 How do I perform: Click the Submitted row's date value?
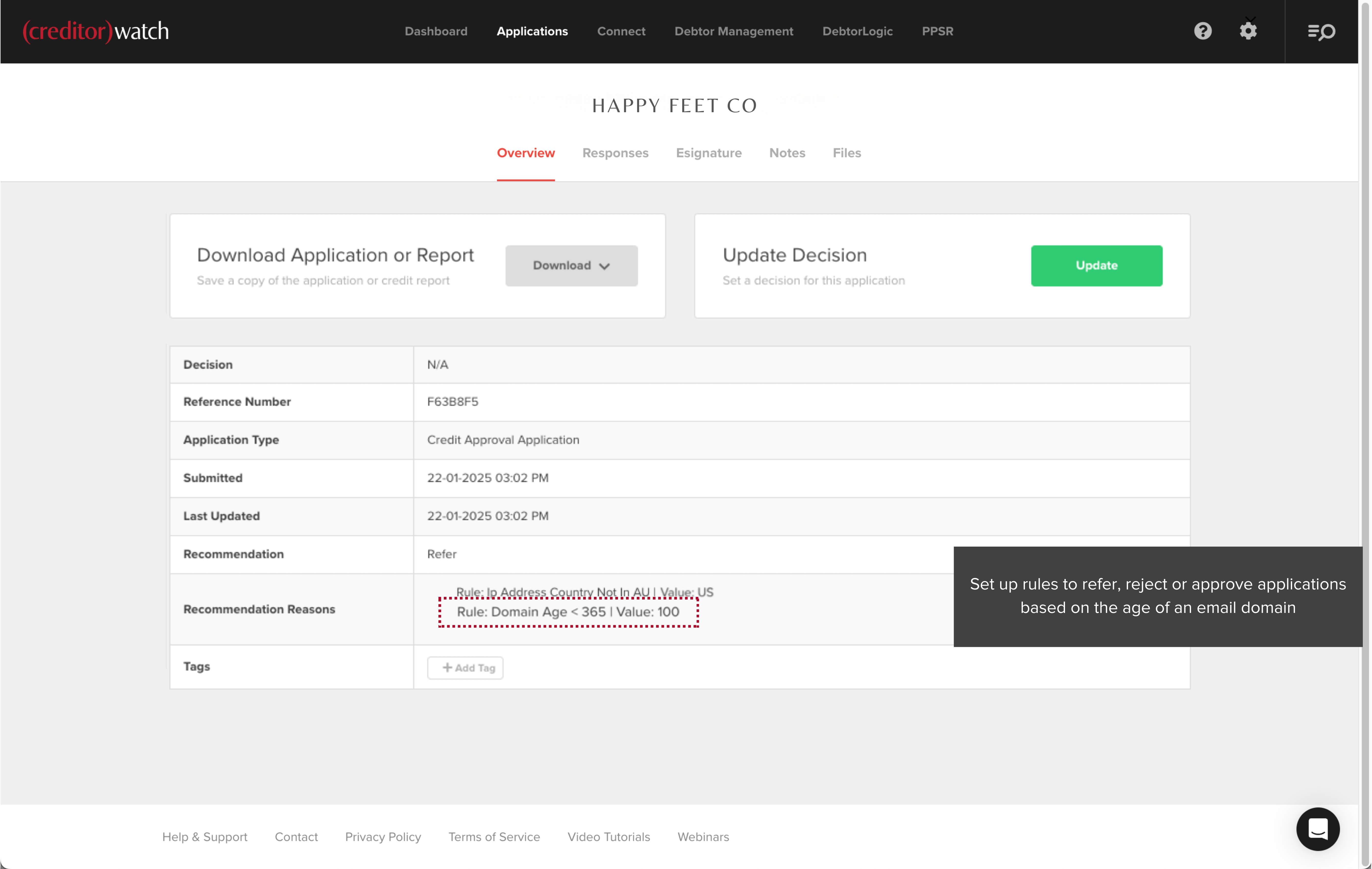[488, 478]
